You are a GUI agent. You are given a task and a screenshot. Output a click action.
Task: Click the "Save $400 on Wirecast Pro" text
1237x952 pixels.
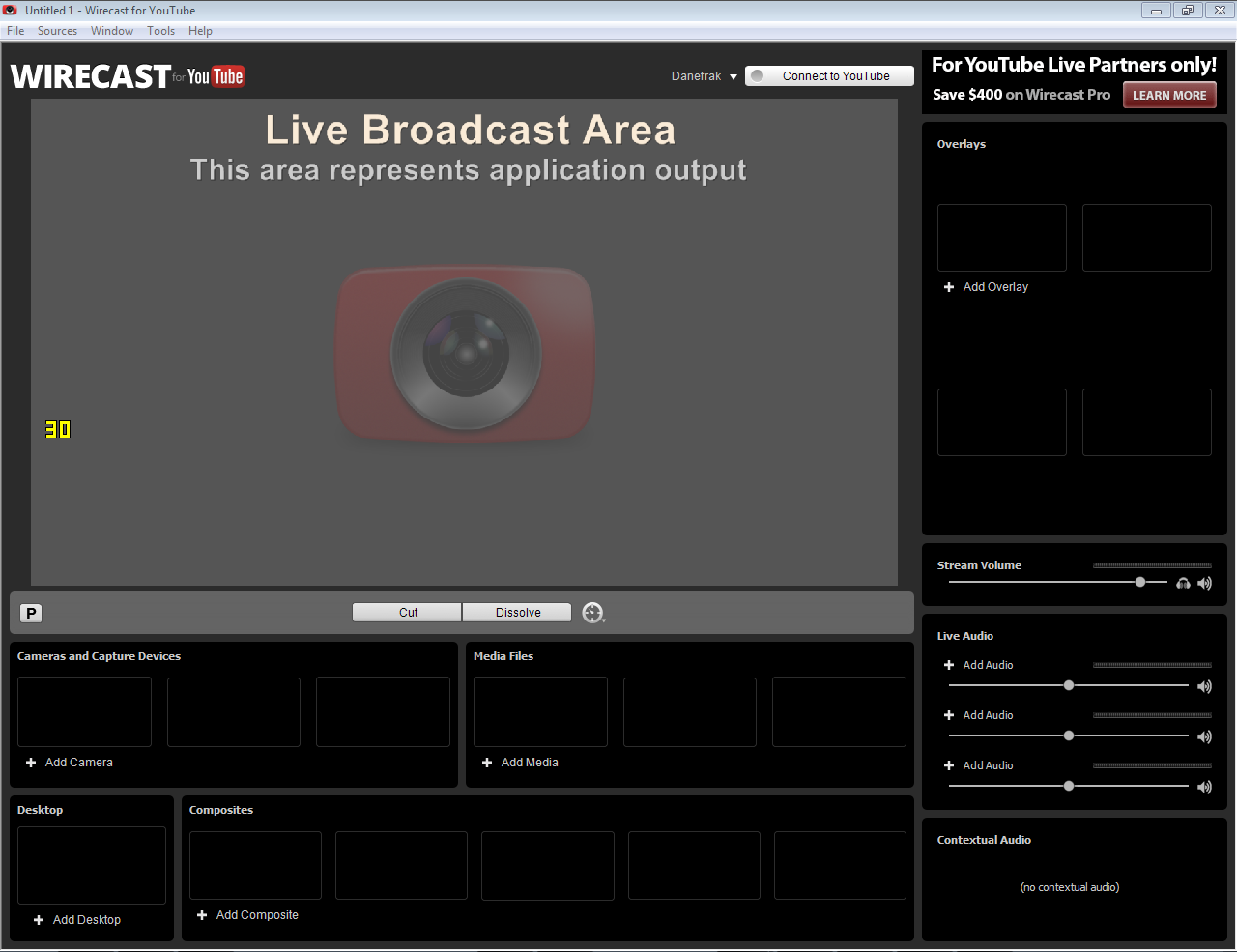1021,95
